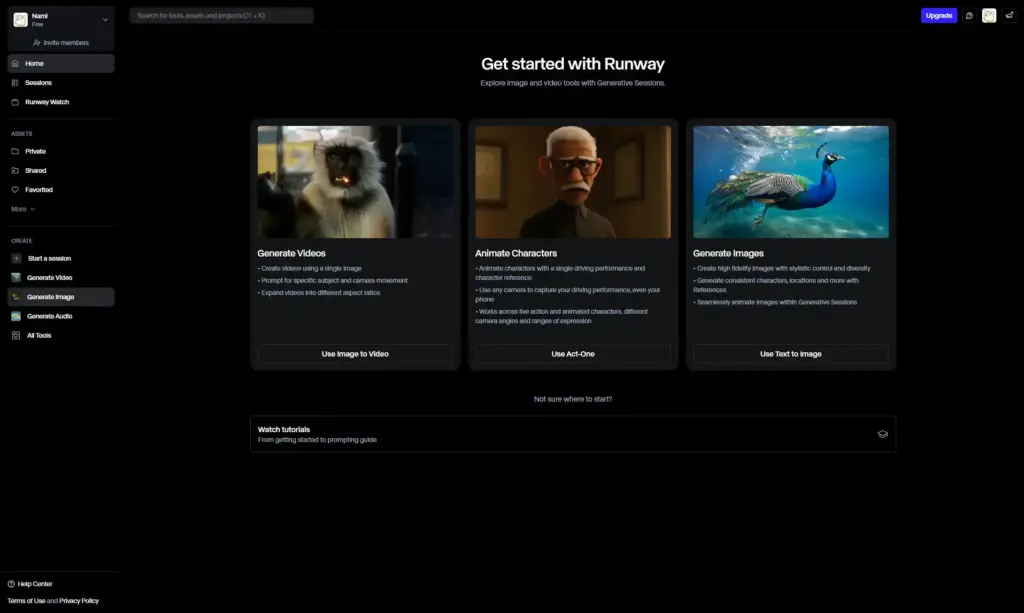Screen dimensions: 1024x613
Task: Open the profile avatar in the top bar
Action: [x=989, y=16]
